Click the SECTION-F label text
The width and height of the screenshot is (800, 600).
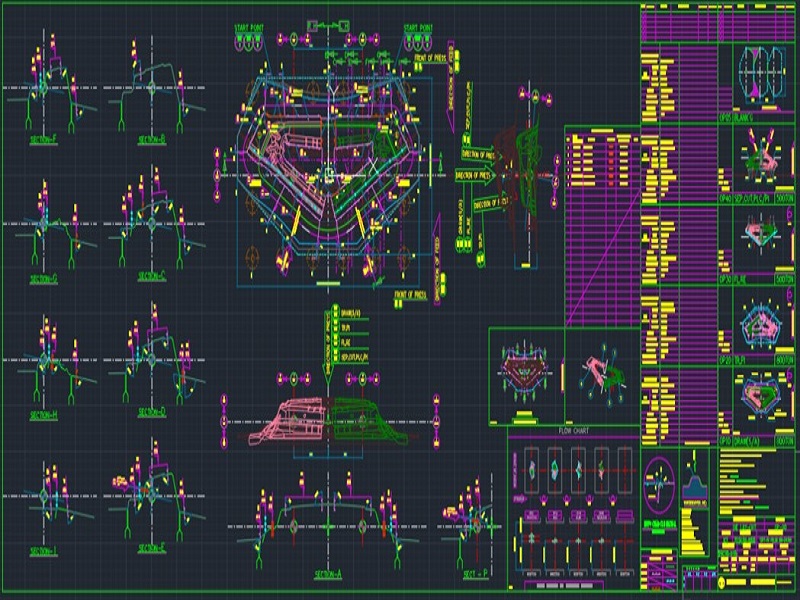[x=43, y=141]
